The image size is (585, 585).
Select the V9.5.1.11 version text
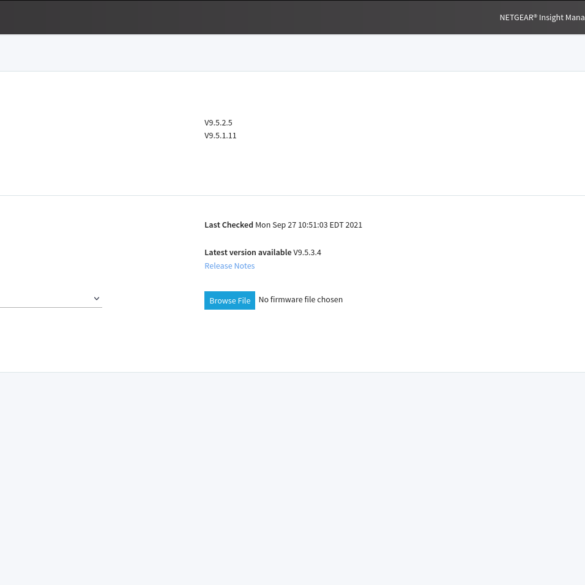pyautogui.click(x=220, y=135)
